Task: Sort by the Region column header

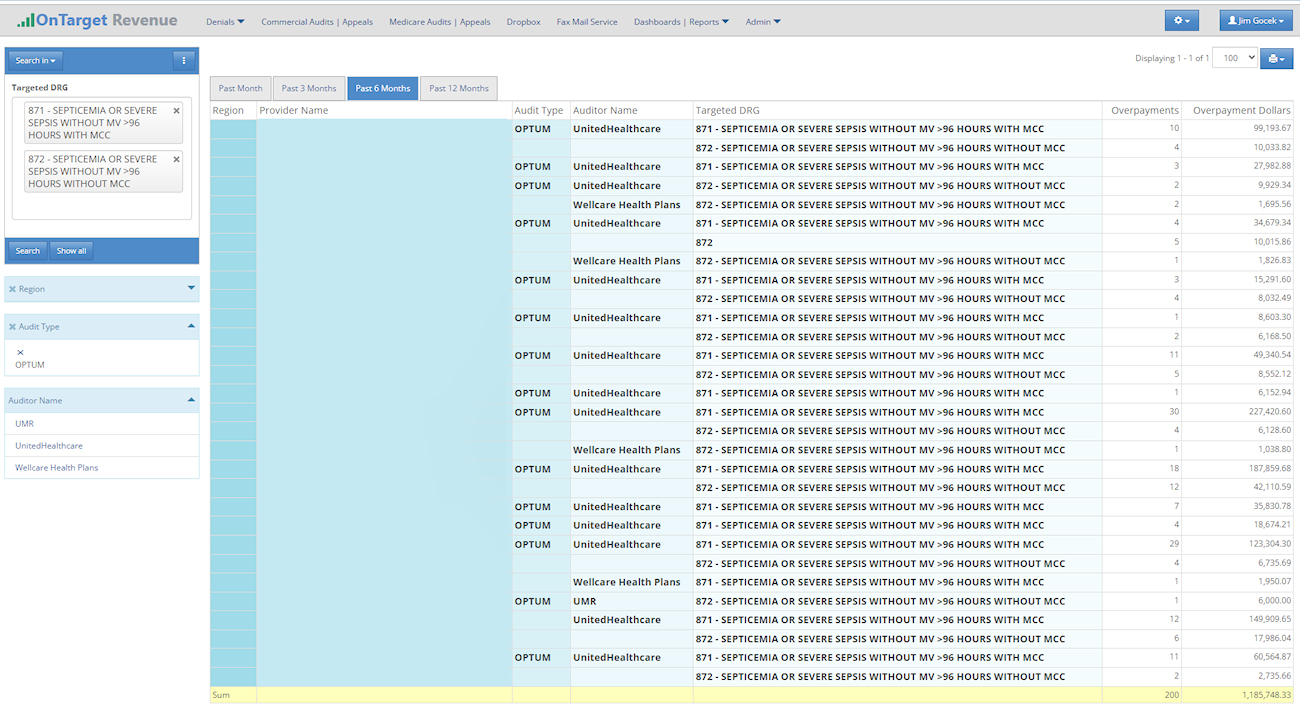Action: tap(233, 110)
